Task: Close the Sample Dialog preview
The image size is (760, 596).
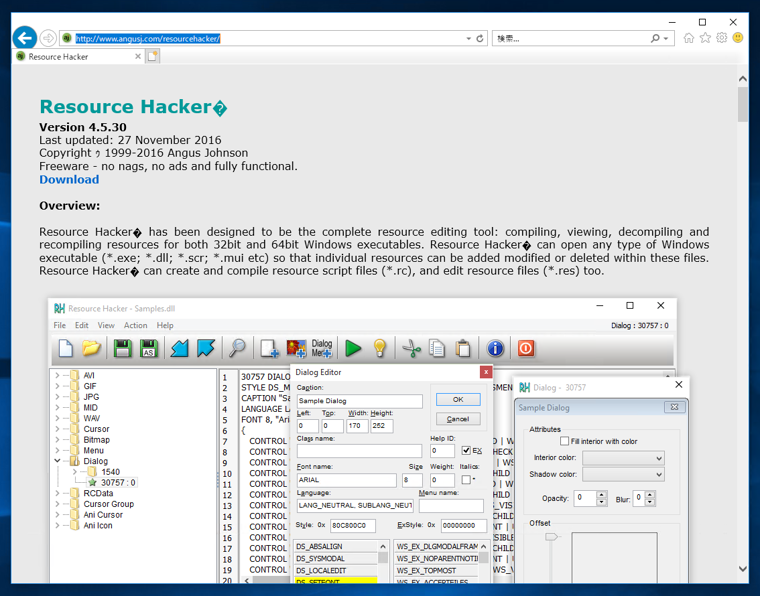Action: click(674, 407)
